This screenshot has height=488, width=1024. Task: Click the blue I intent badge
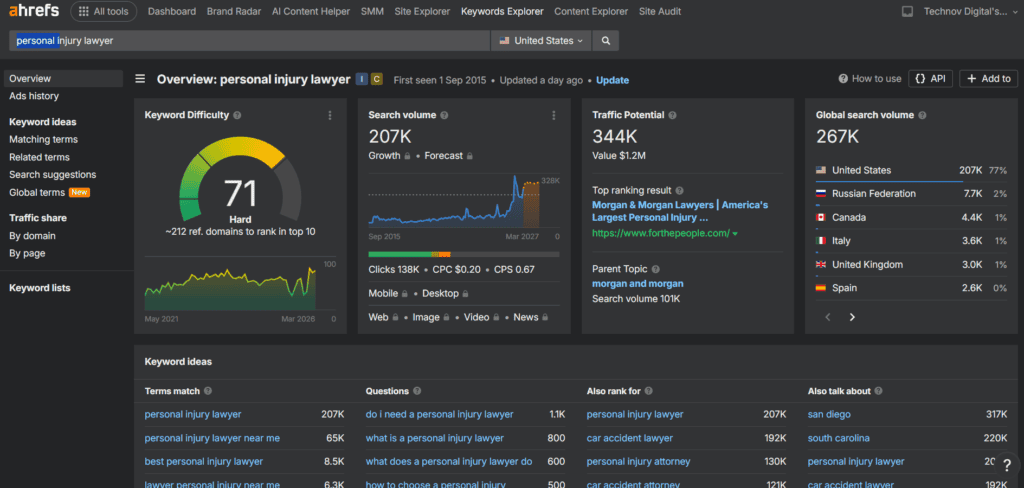(362, 80)
